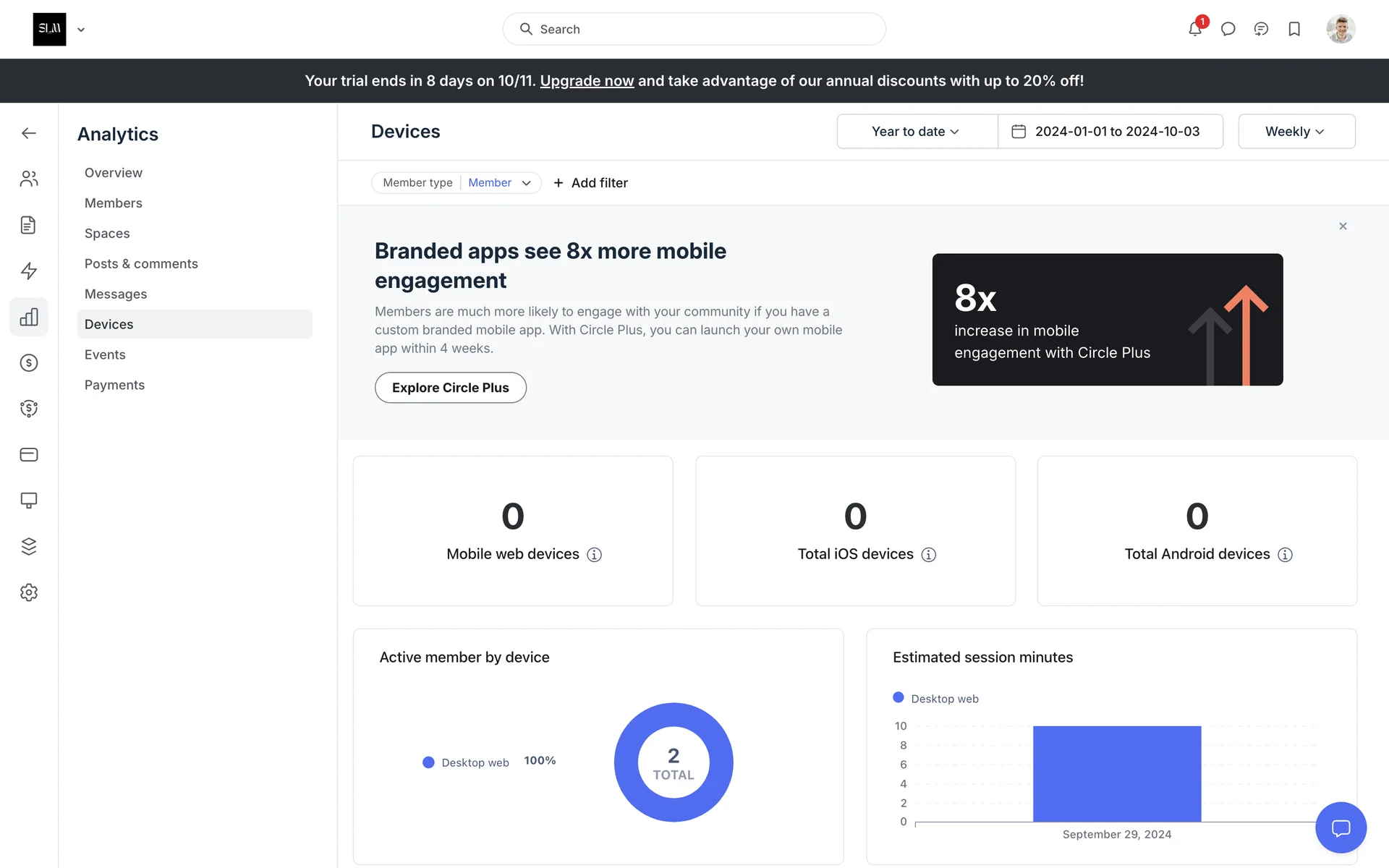Click the back arrow in sidebar
Image resolution: width=1389 pixels, height=868 pixels.
[x=29, y=133]
